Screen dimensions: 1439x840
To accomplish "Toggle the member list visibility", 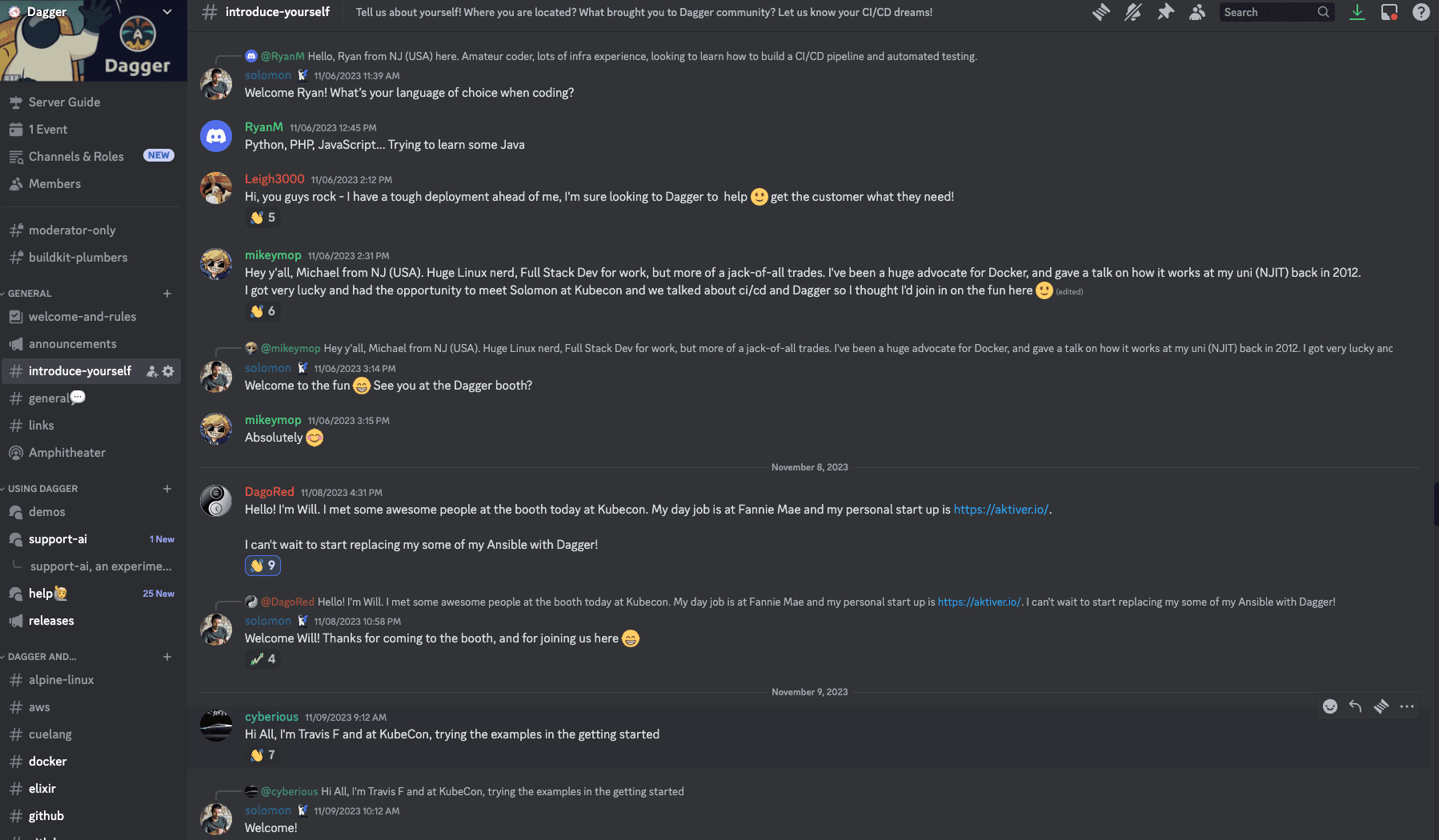I will pos(1197,12).
